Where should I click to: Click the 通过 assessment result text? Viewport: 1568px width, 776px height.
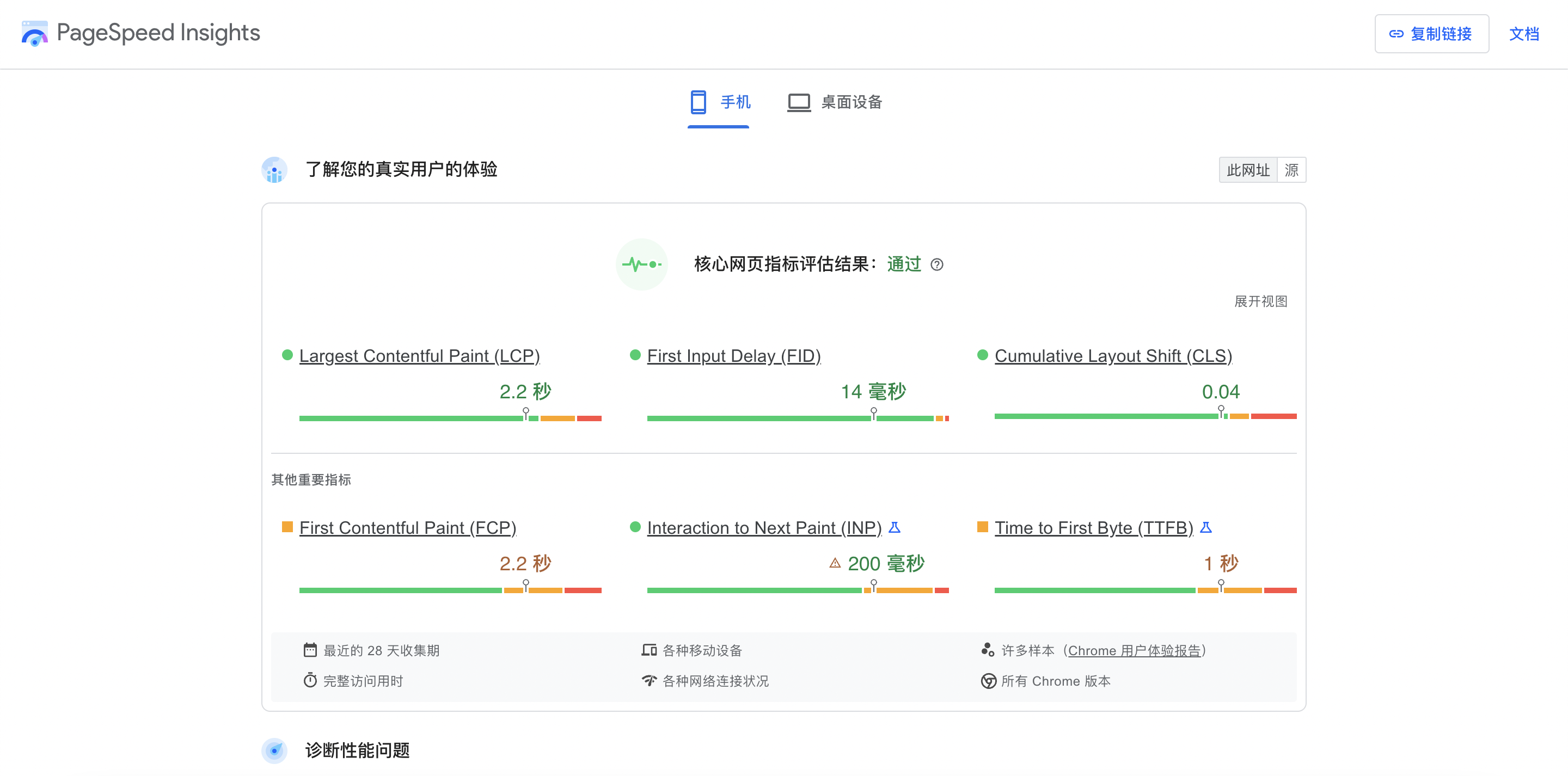(x=904, y=264)
